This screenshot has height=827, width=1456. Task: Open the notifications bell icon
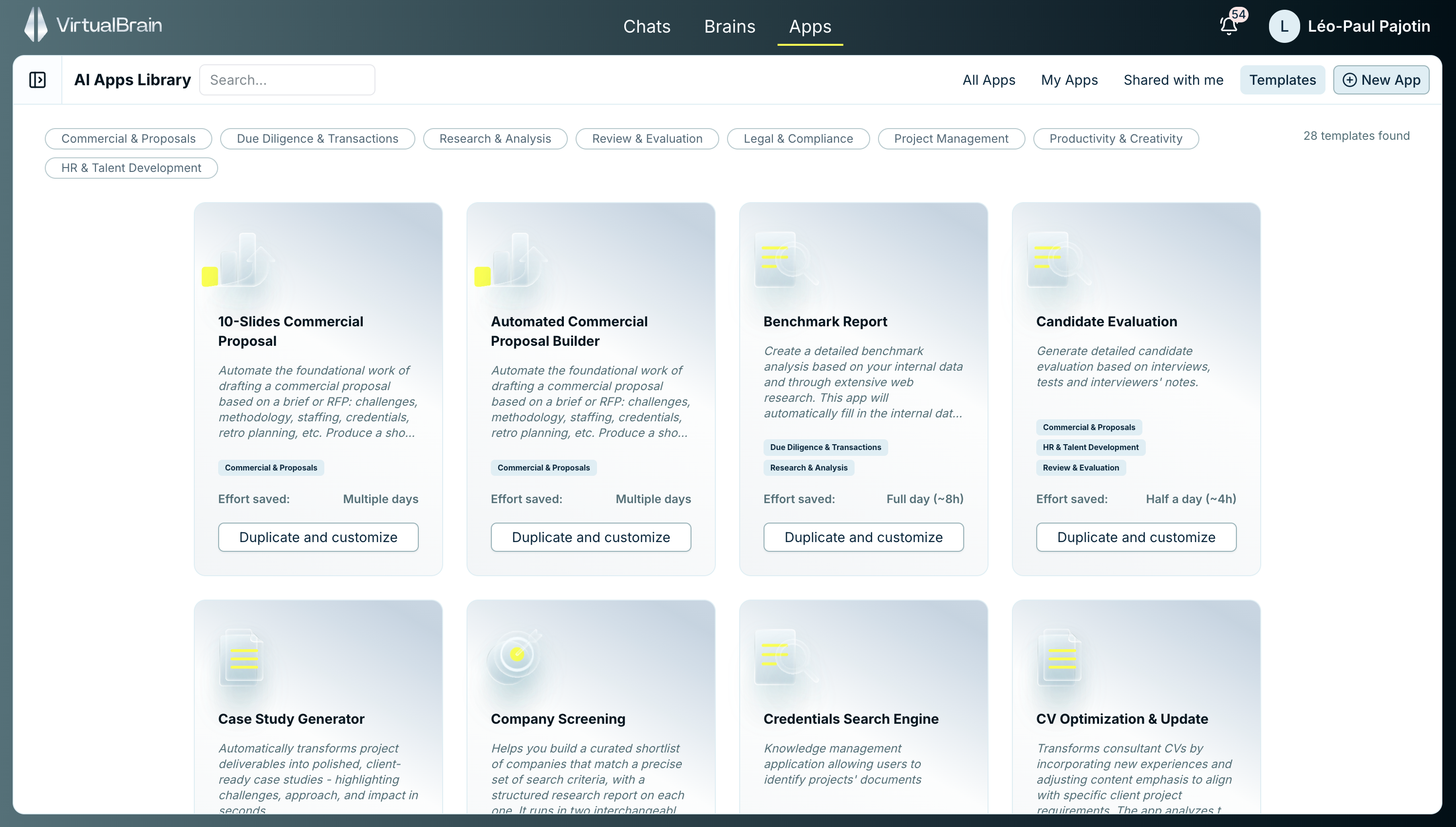(1229, 26)
